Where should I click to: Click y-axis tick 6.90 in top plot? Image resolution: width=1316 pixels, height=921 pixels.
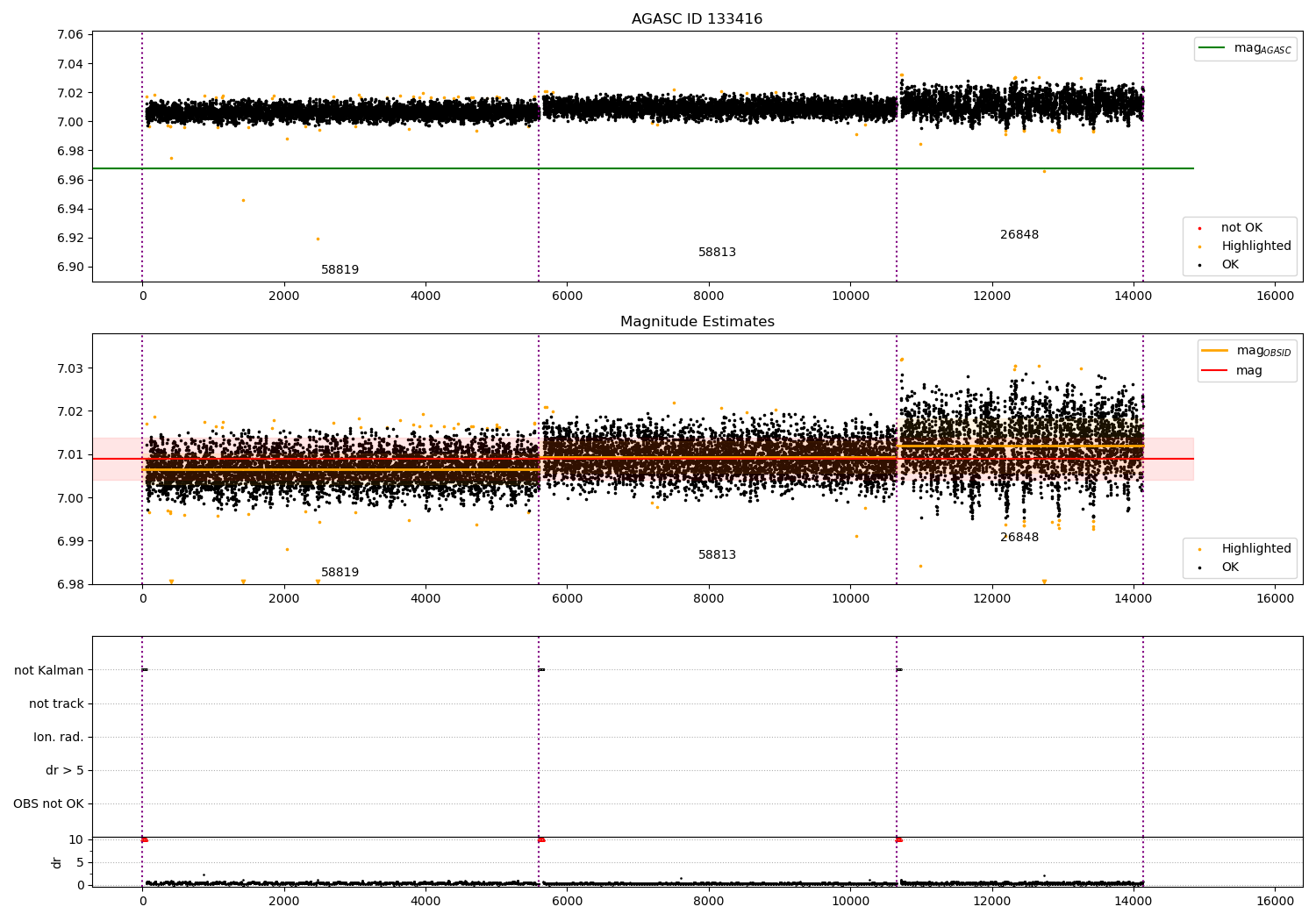[x=70, y=268]
